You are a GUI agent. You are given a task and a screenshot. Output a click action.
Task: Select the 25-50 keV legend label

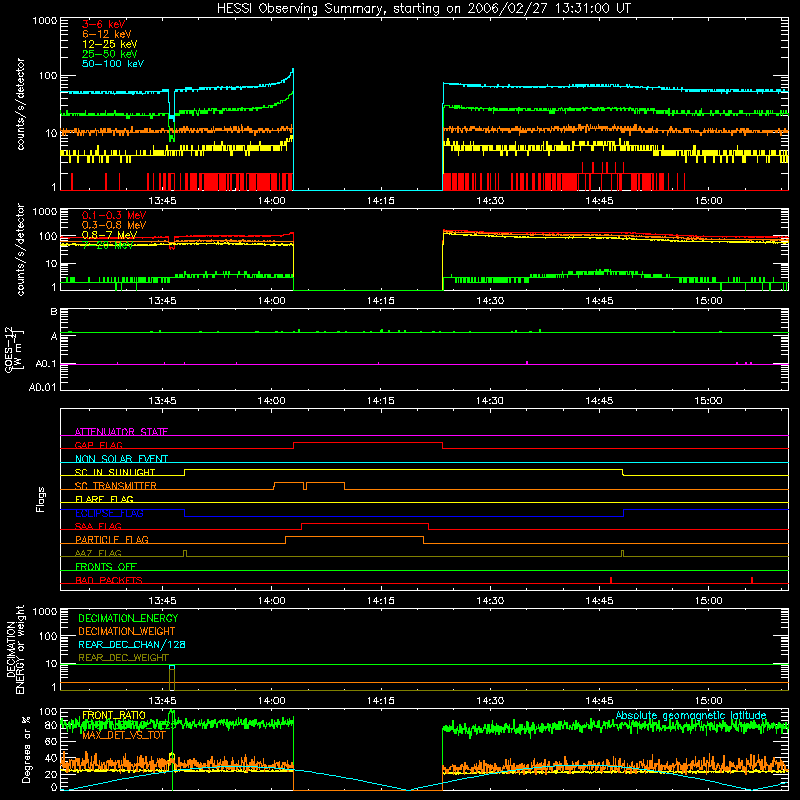tap(110, 54)
